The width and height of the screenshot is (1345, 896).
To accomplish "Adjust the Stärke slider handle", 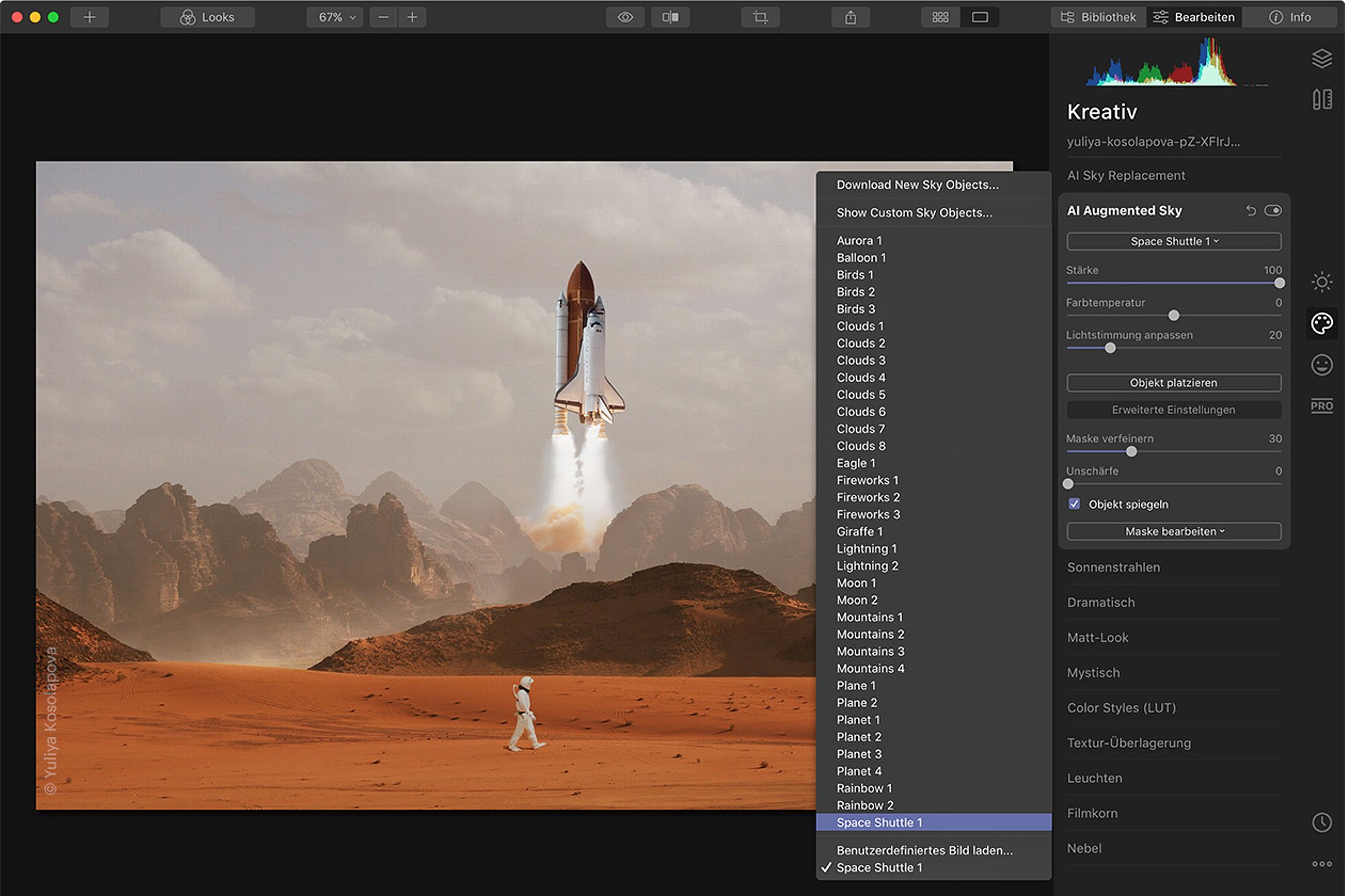I will (x=1279, y=283).
